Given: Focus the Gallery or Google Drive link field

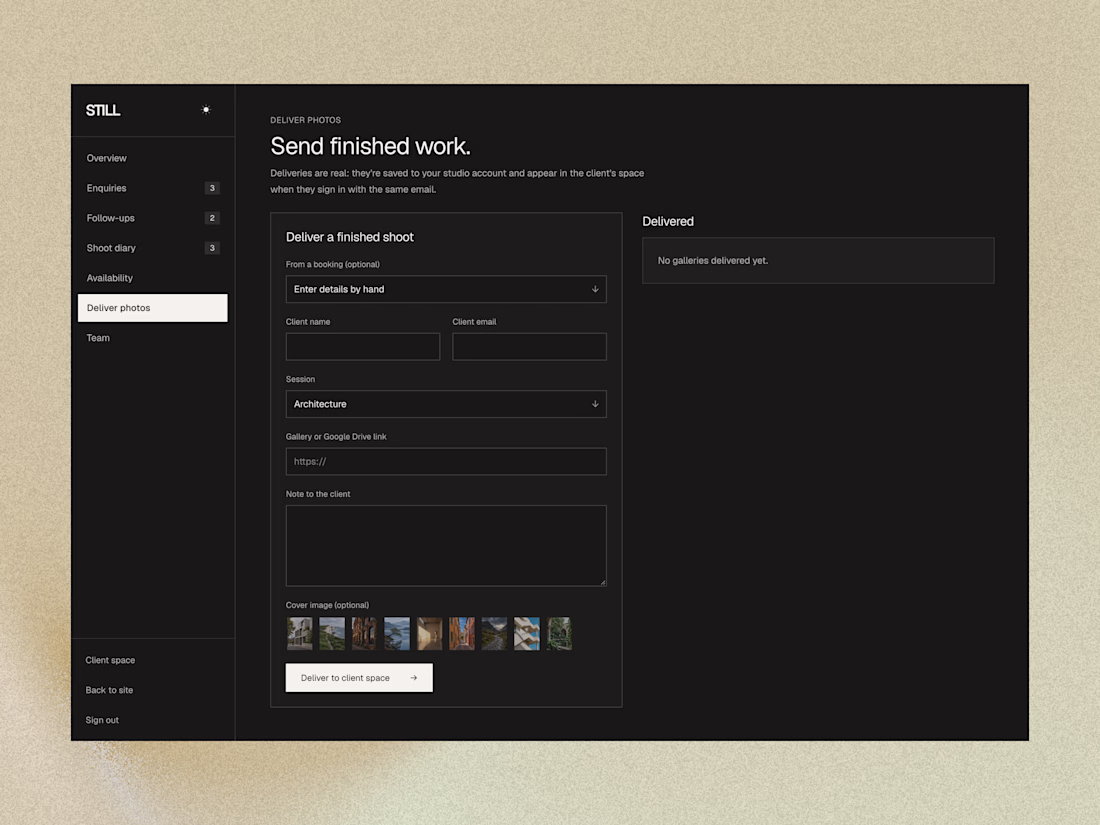Looking at the screenshot, I should click(x=446, y=462).
